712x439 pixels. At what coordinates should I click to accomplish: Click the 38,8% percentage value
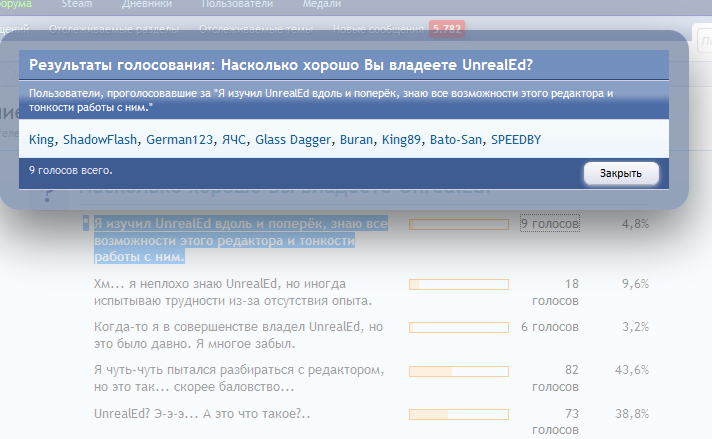click(x=632, y=414)
